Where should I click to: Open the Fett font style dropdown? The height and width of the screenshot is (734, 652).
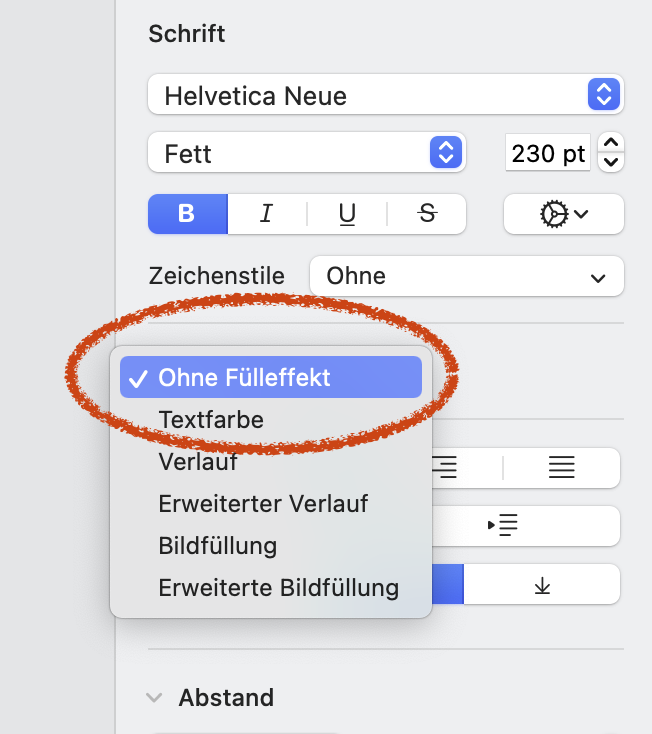[305, 154]
